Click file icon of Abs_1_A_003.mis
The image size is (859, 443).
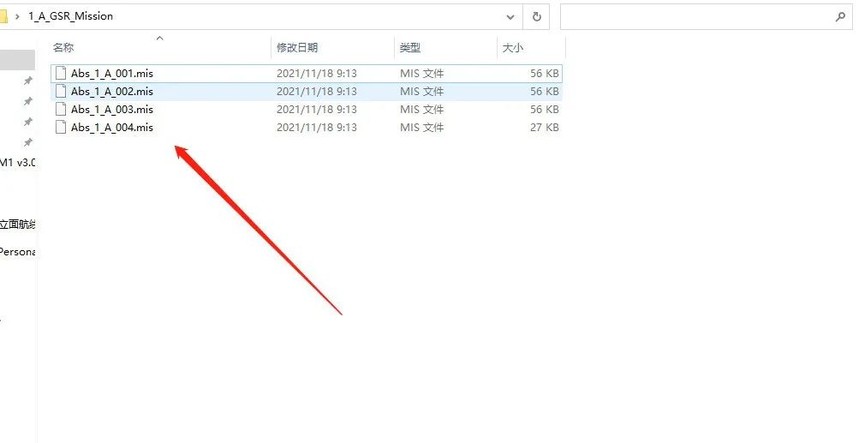pyautogui.click(x=61, y=109)
